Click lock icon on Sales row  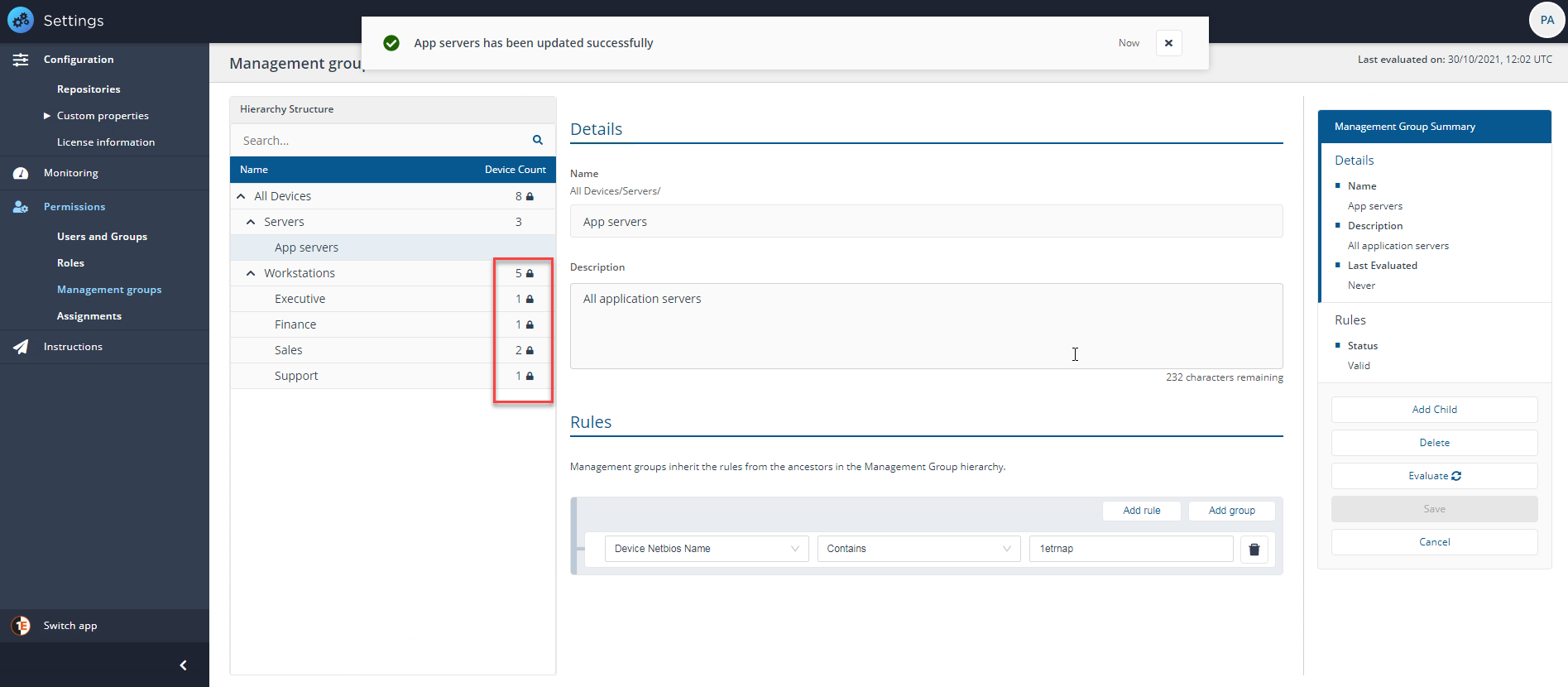point(530,350)
